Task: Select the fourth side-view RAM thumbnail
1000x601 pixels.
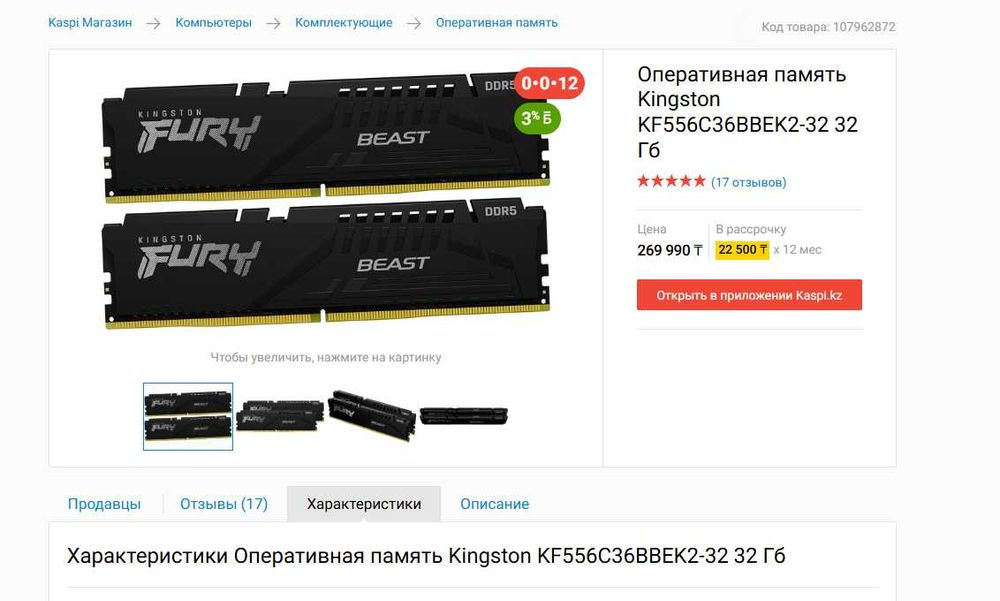Action: click(x=463, y=415)
